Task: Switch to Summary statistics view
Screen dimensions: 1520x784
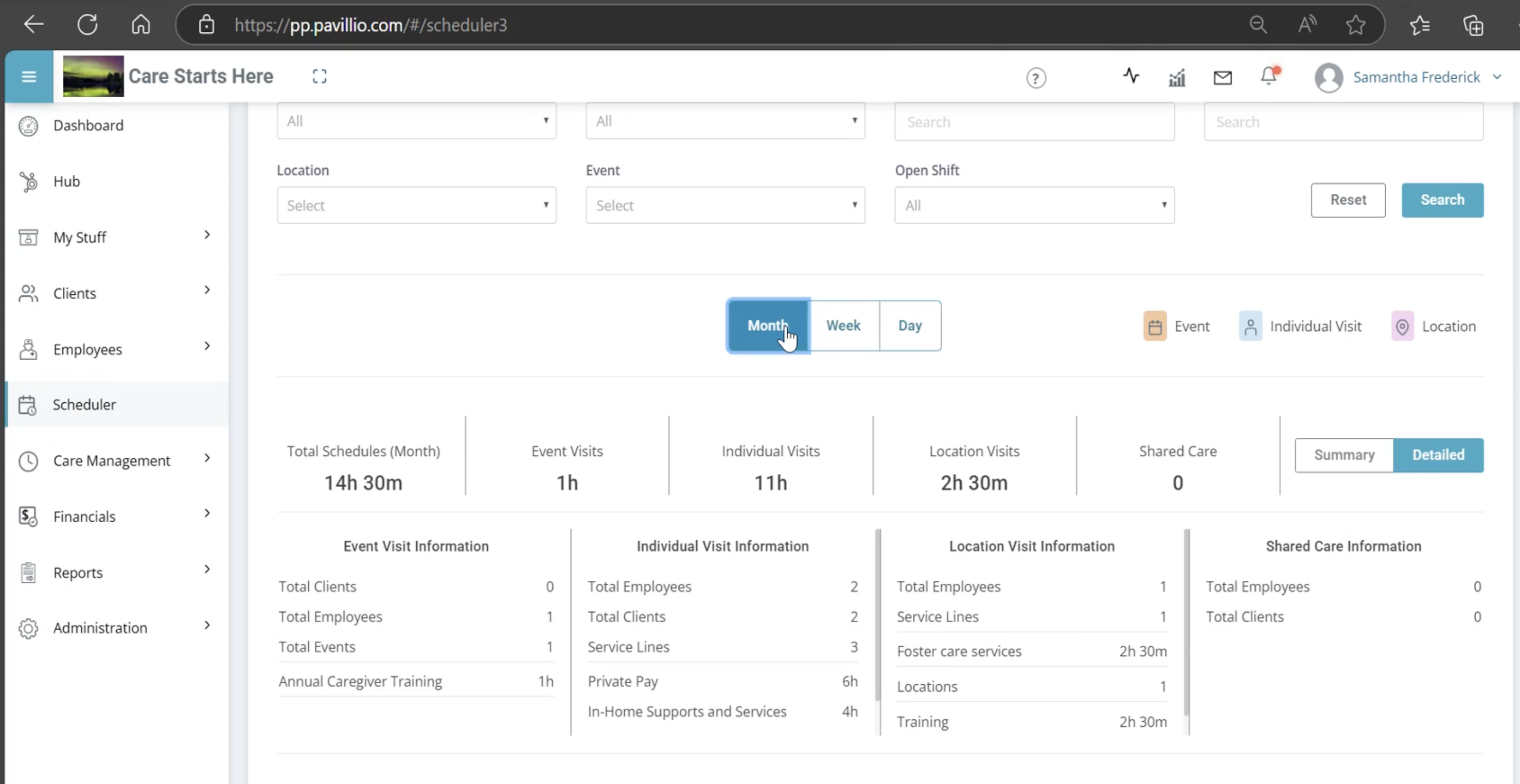Action: (x=1344, y=455)
